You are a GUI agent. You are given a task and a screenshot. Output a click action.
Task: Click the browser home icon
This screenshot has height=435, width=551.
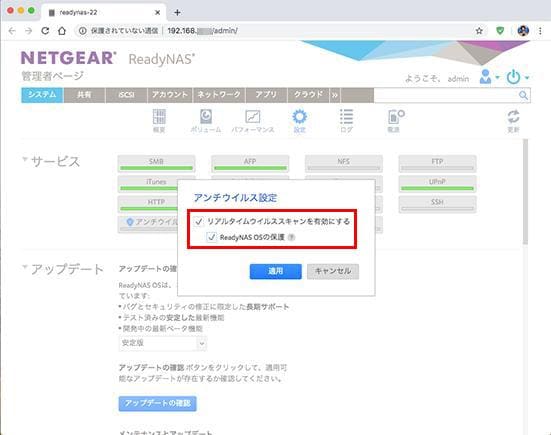point(62,31)
